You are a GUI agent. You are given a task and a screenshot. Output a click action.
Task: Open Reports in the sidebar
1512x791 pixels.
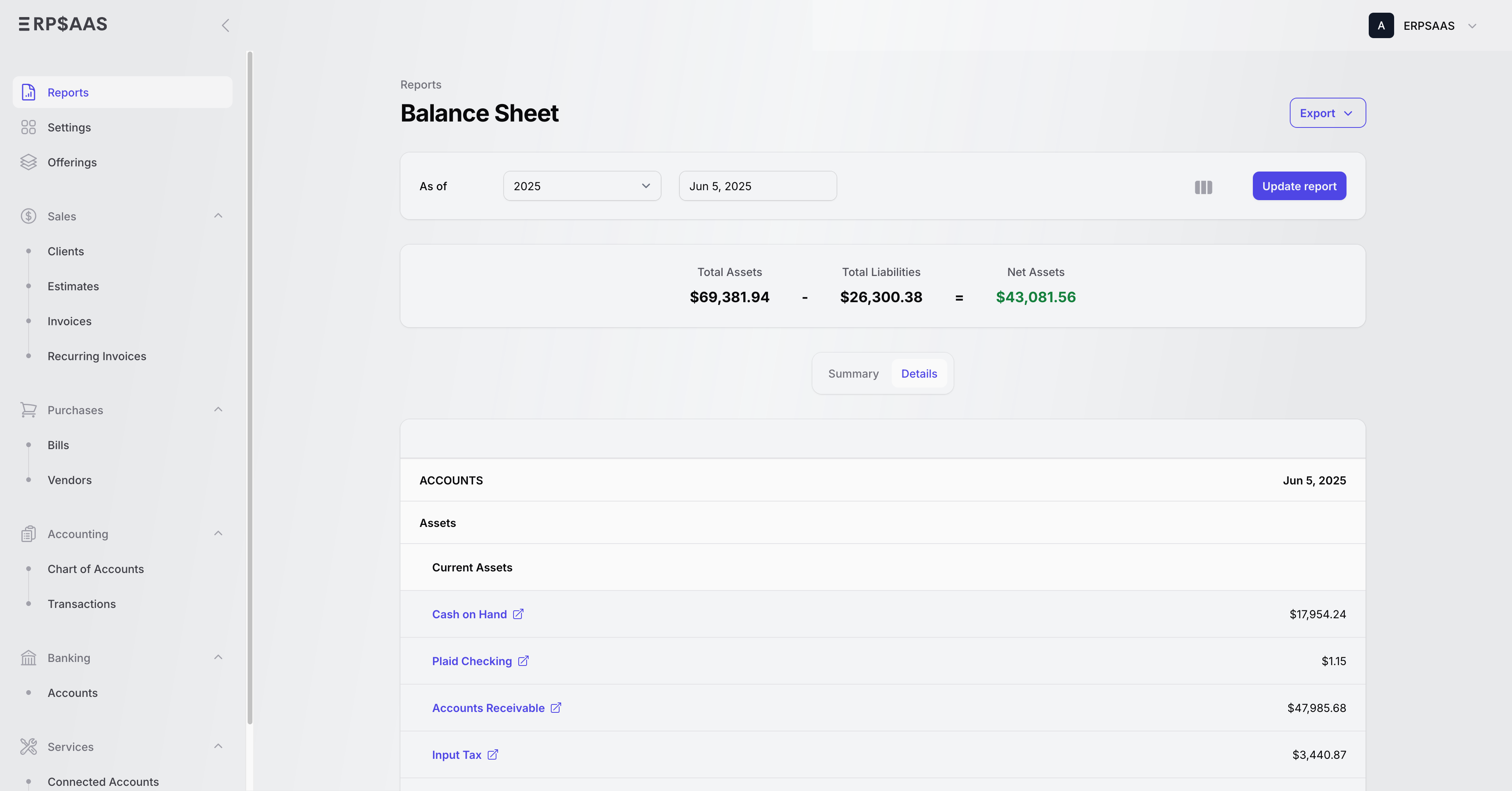pyautogui.click(x=123, y=92)
